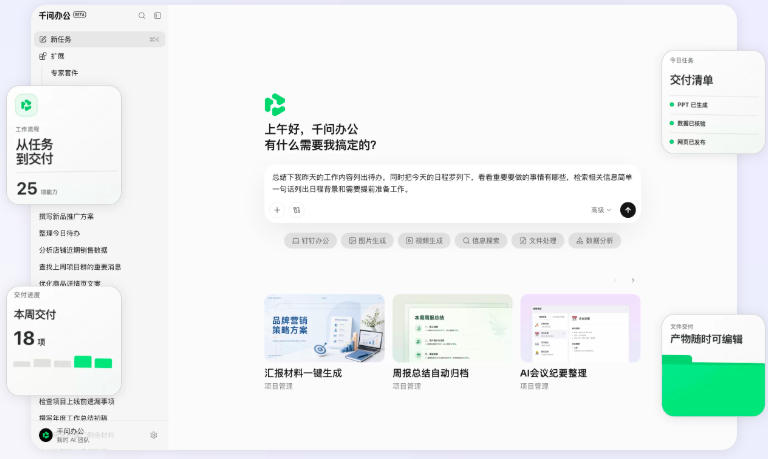Select the 图片生成 chip

pyautogui.click(x=367, y=241)
